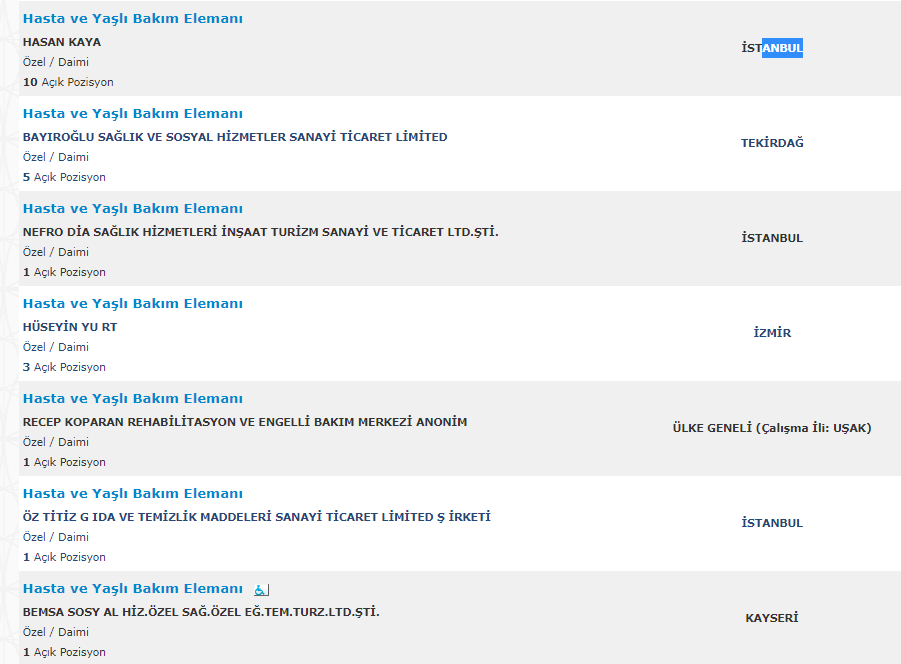901x664 pixels.
Task: Click the RECEP KOPARAN REHABİLİTASYON company name
Action: [x=245, y=422]
